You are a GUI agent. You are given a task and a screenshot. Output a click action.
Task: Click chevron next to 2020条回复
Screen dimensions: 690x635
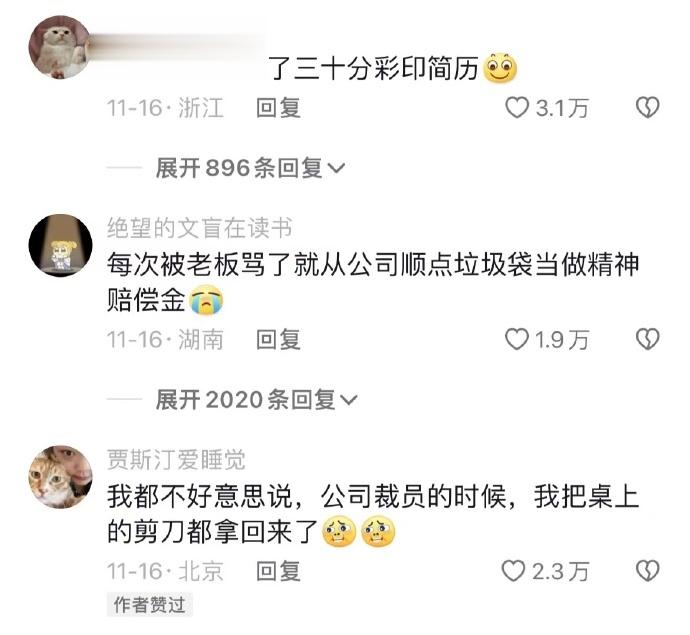[349, 400]
